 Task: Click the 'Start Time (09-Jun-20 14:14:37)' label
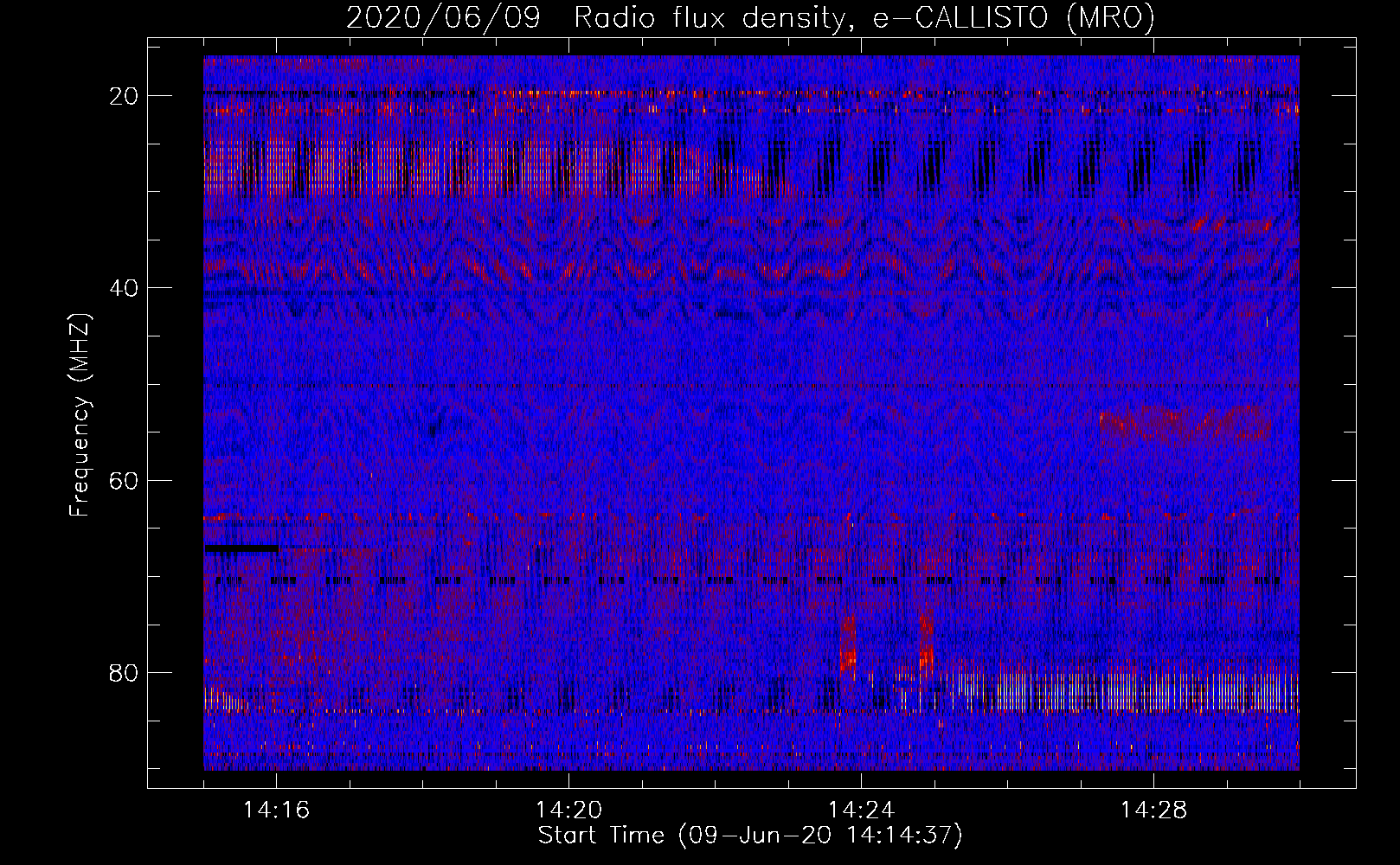pos(750,836)
